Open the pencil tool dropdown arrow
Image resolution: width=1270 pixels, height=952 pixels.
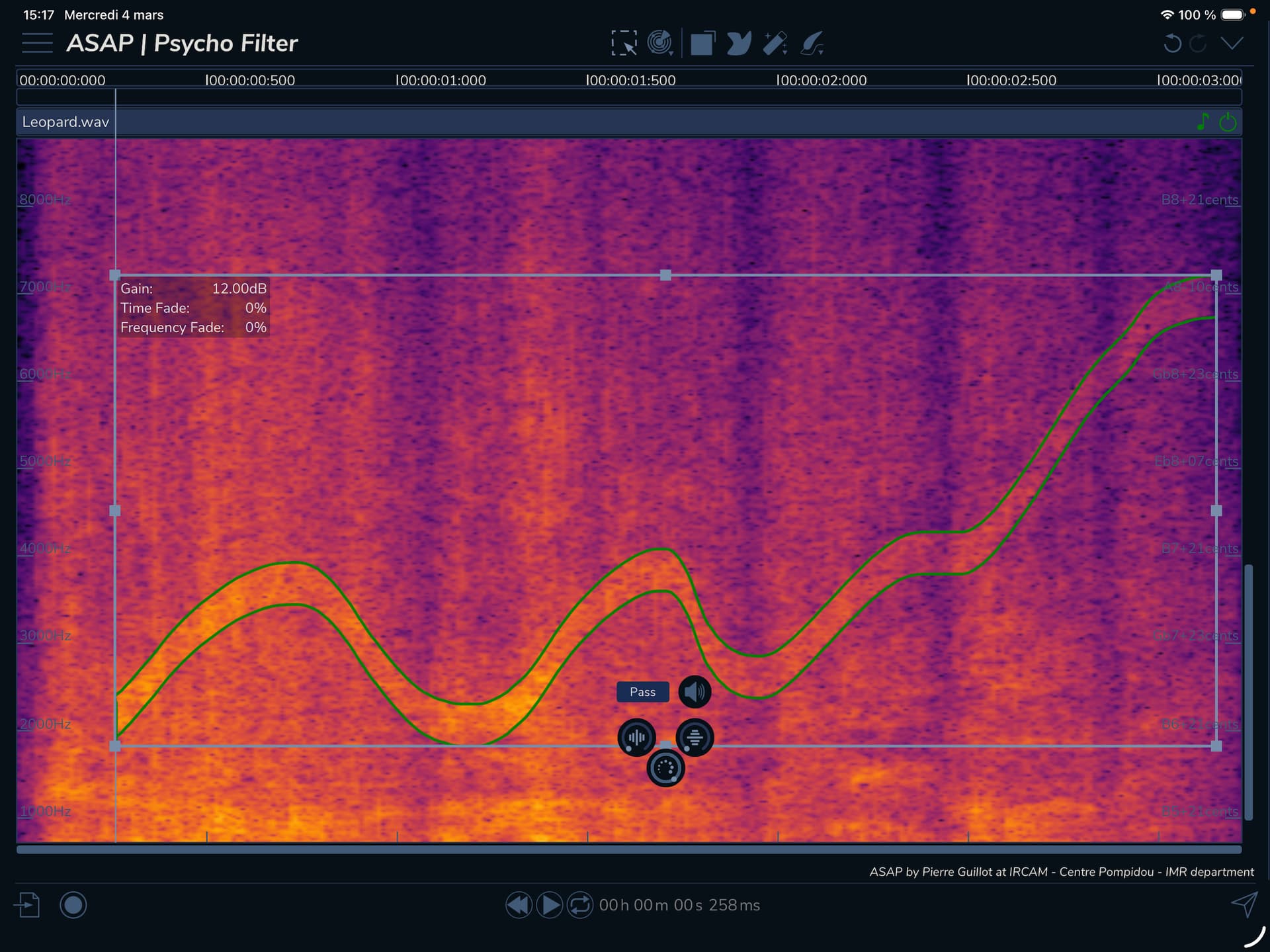coord(784,52)
